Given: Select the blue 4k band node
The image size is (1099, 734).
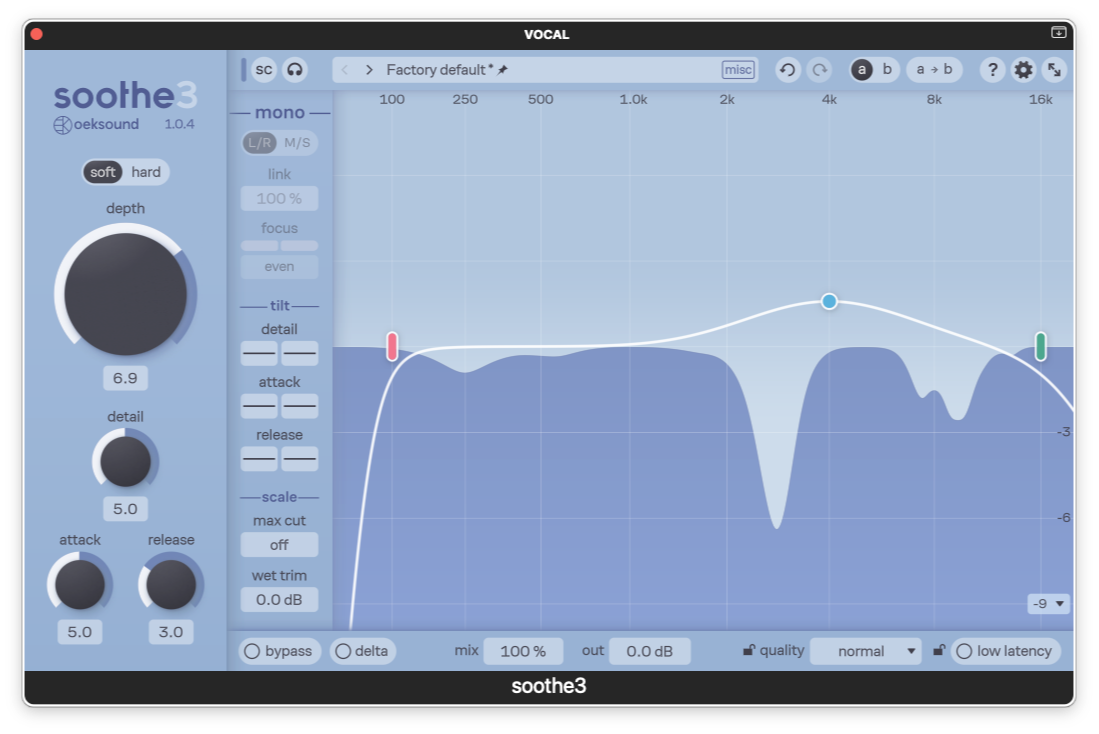Looking at the screenshot, I should coord(829,301).
